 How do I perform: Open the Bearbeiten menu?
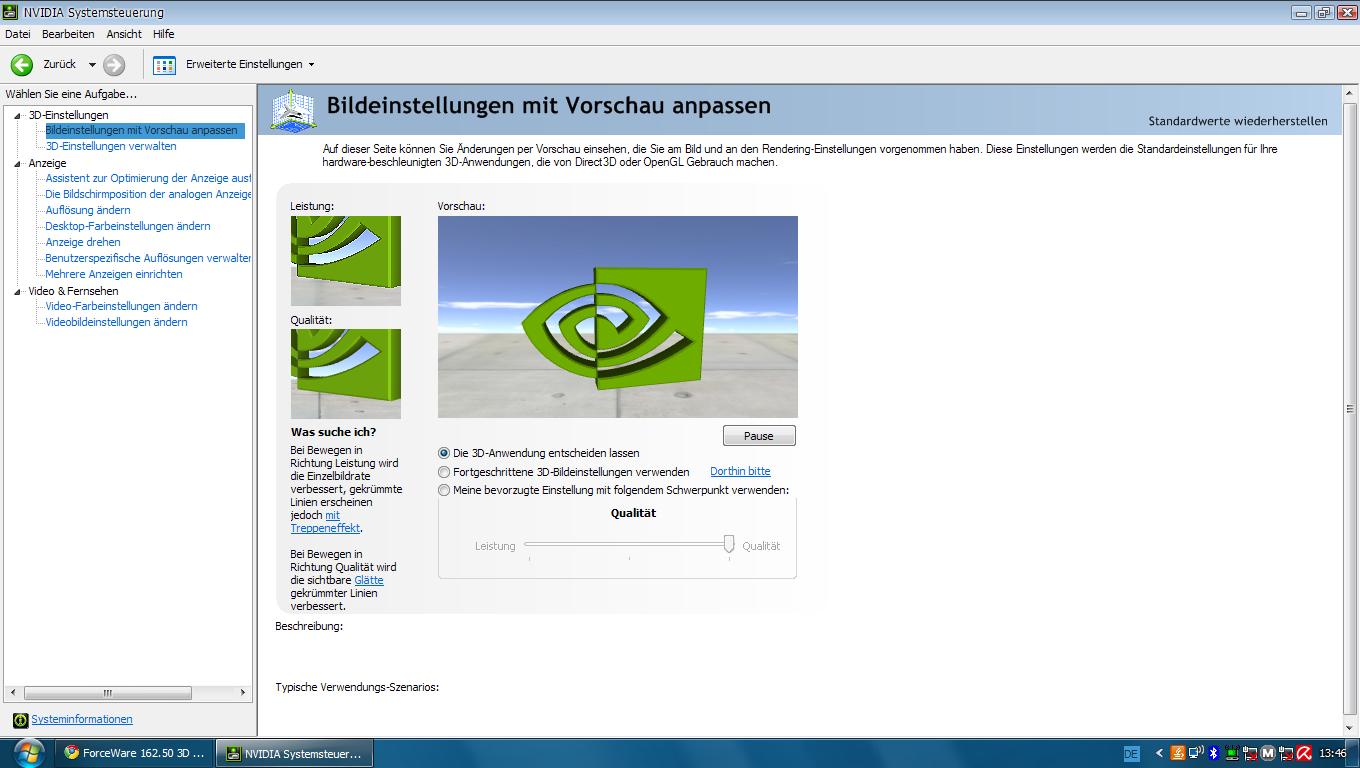click(68, 34)
